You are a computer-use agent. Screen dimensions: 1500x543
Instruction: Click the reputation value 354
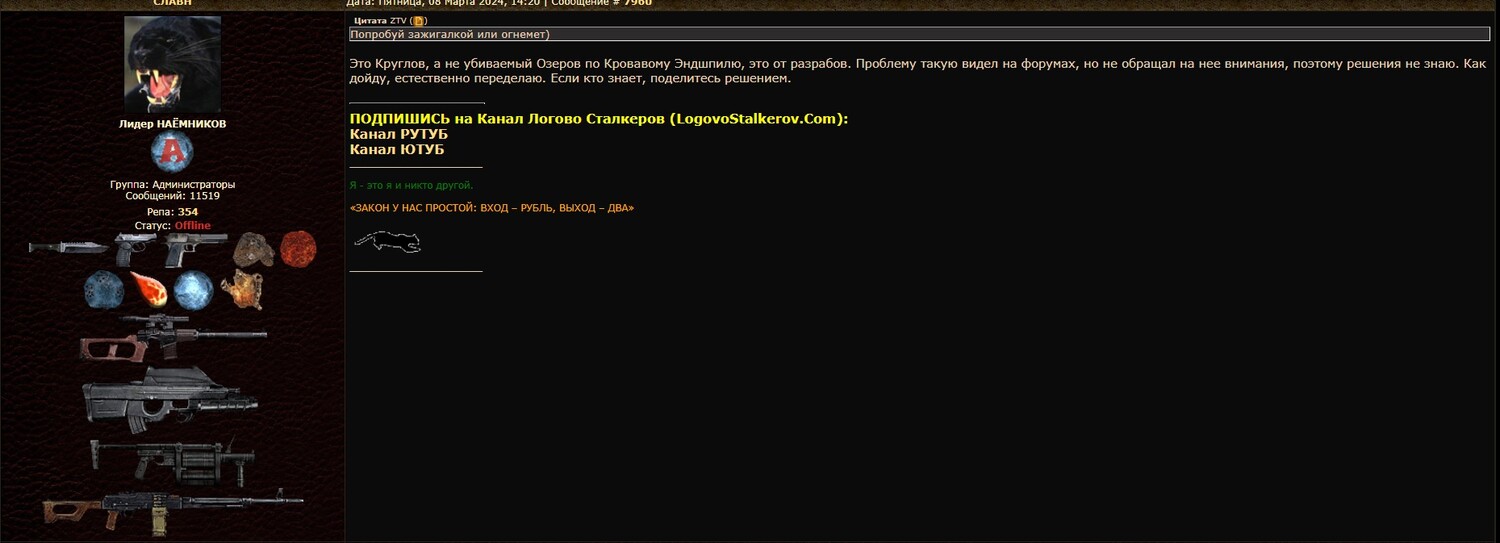pos(188,212)
